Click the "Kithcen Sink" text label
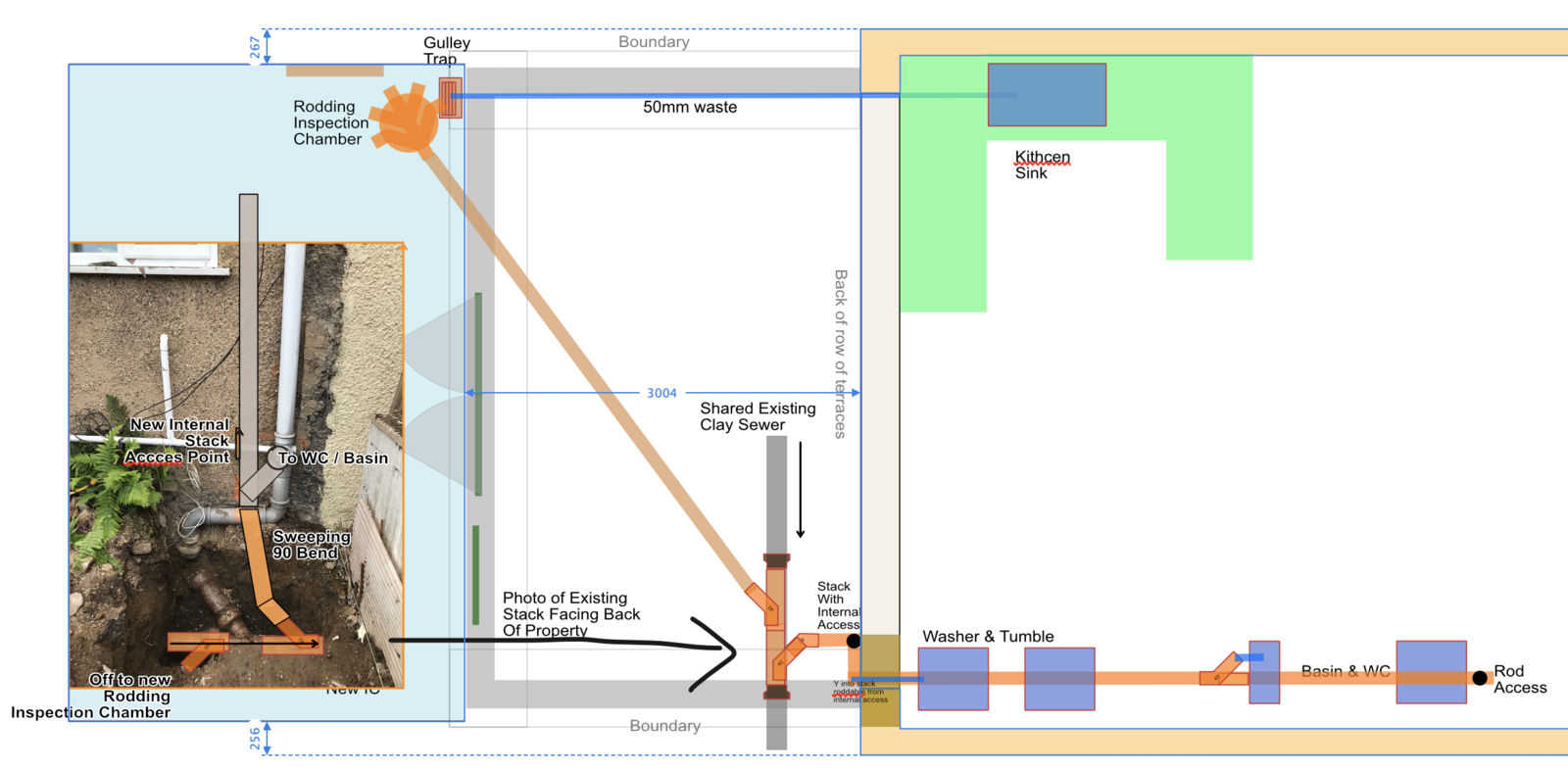This screenshot has width=1568, height=772. 1042,165
